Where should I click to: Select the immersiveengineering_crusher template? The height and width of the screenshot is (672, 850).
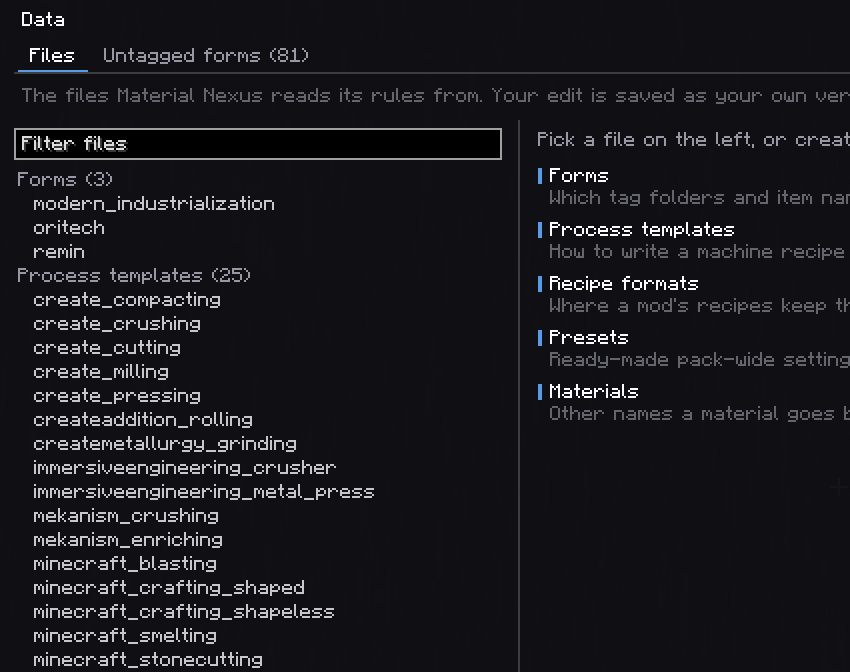coord(185,468)
